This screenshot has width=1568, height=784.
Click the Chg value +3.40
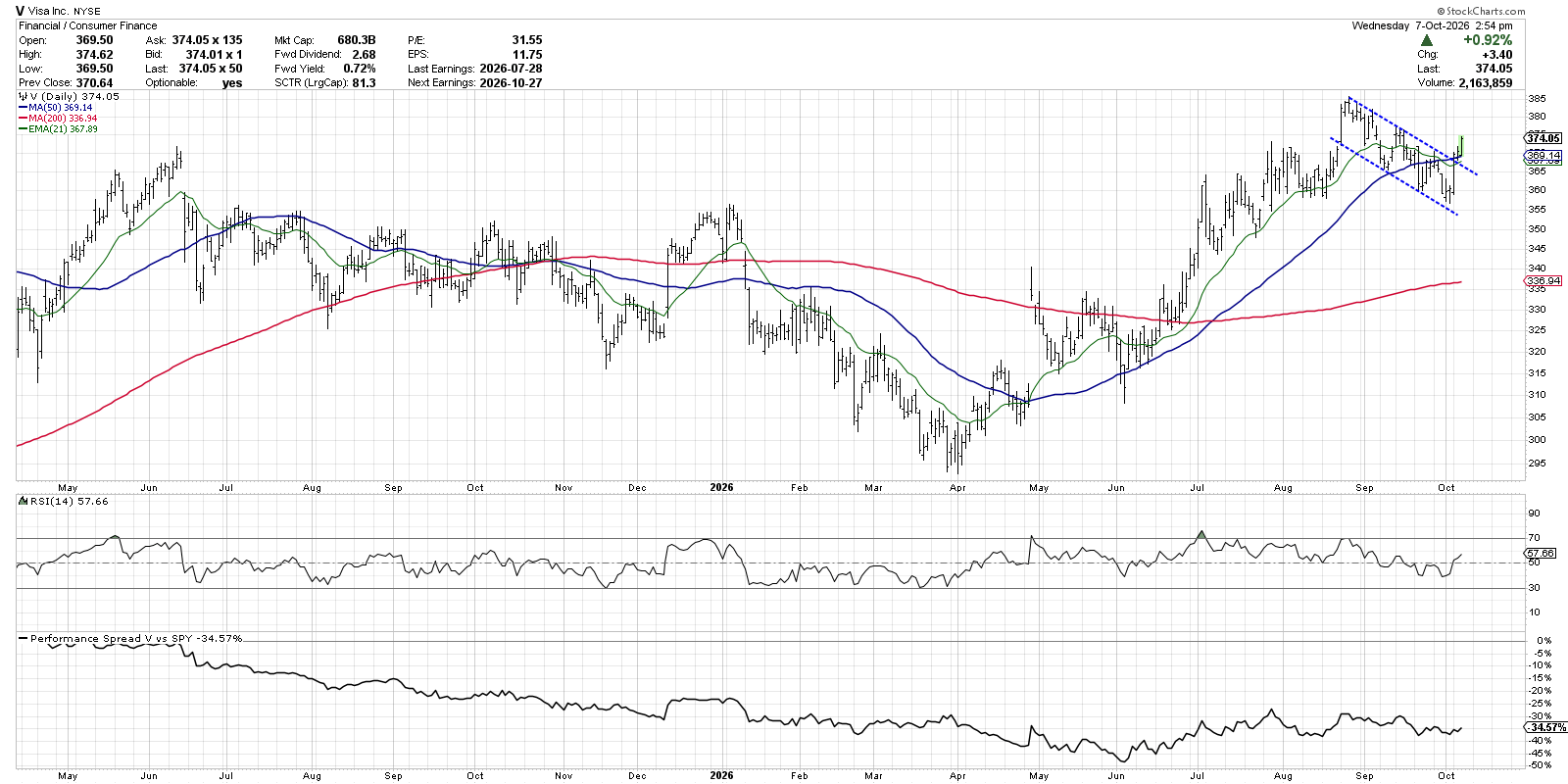coord(1496,55)
